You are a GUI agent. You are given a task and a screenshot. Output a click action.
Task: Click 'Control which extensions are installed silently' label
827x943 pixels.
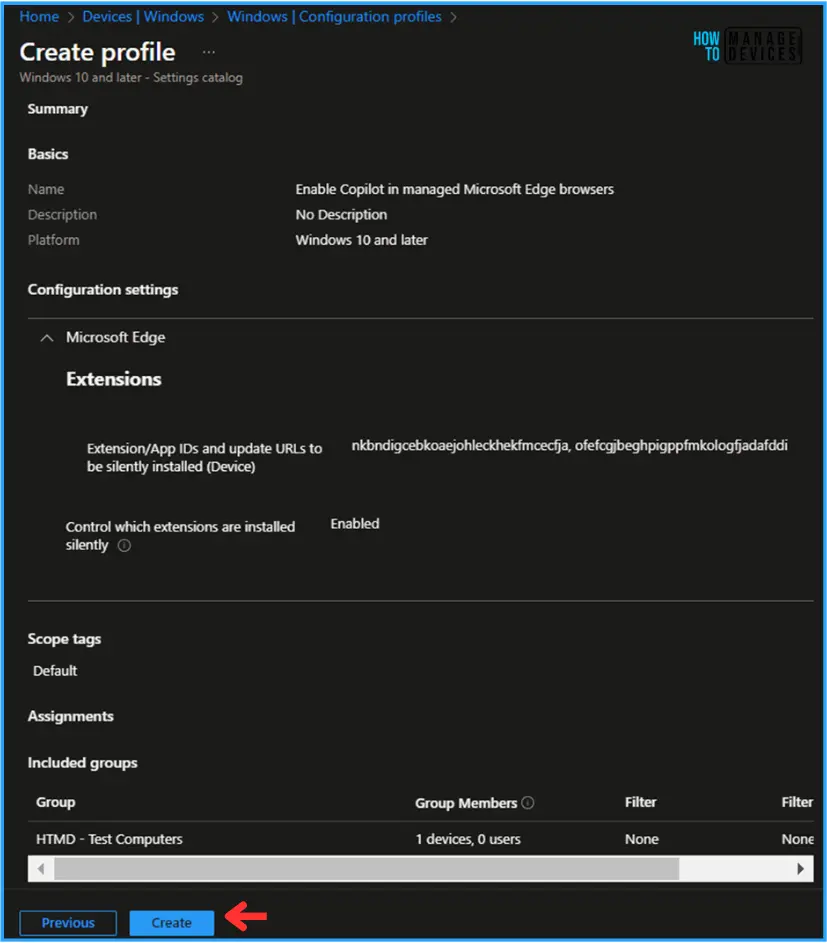[x=180, y=536]
